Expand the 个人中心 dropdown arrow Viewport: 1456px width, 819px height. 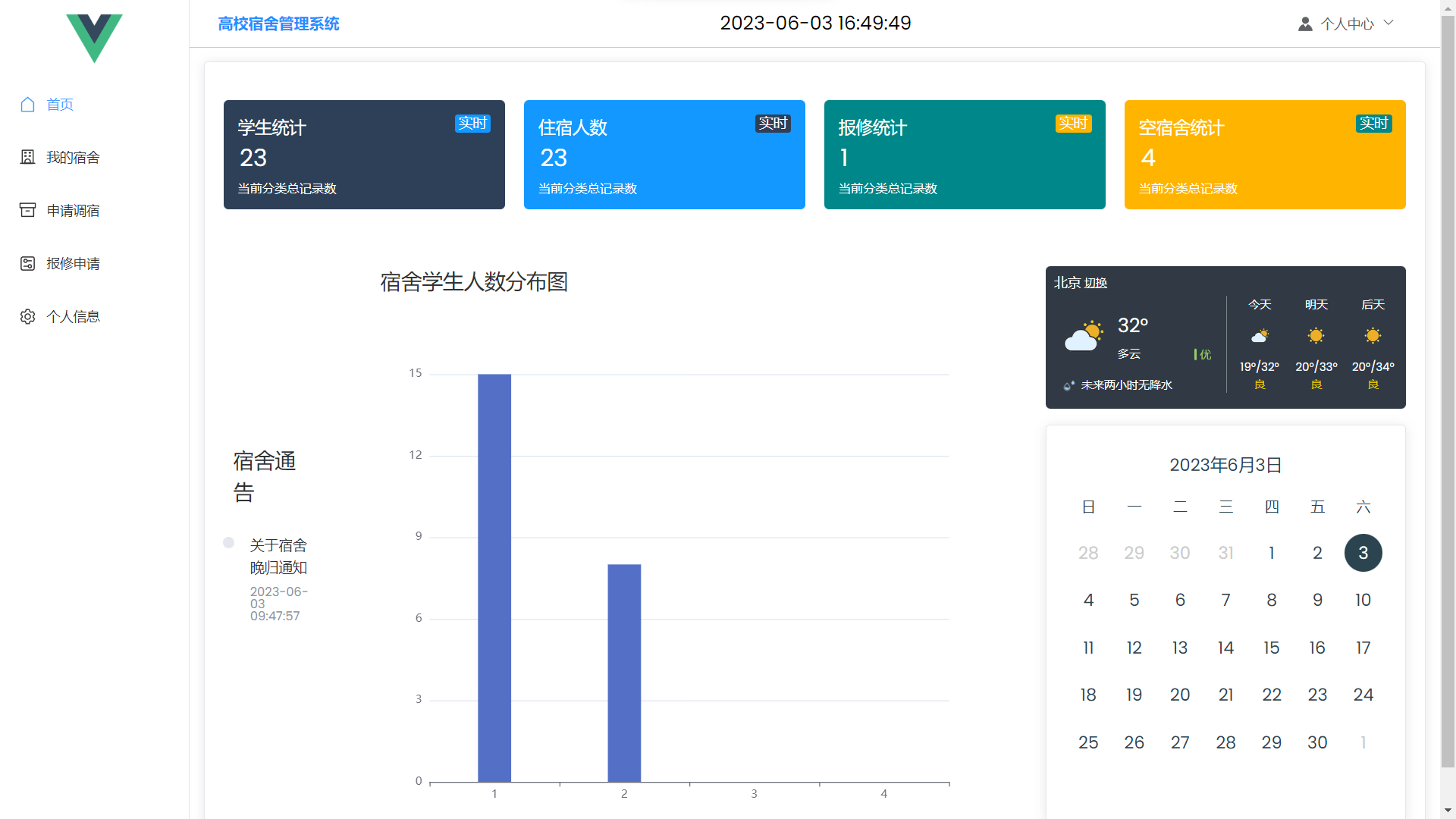tap(1389, 23)
